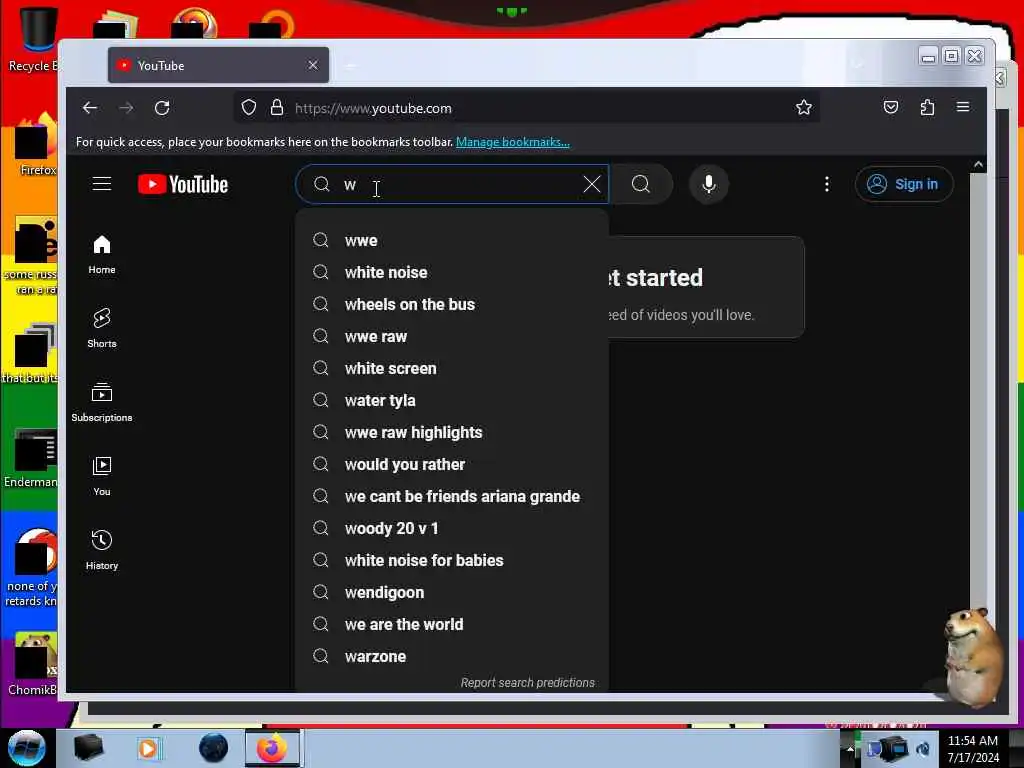Select the YouTube browser tab

[x=218, y=65]
